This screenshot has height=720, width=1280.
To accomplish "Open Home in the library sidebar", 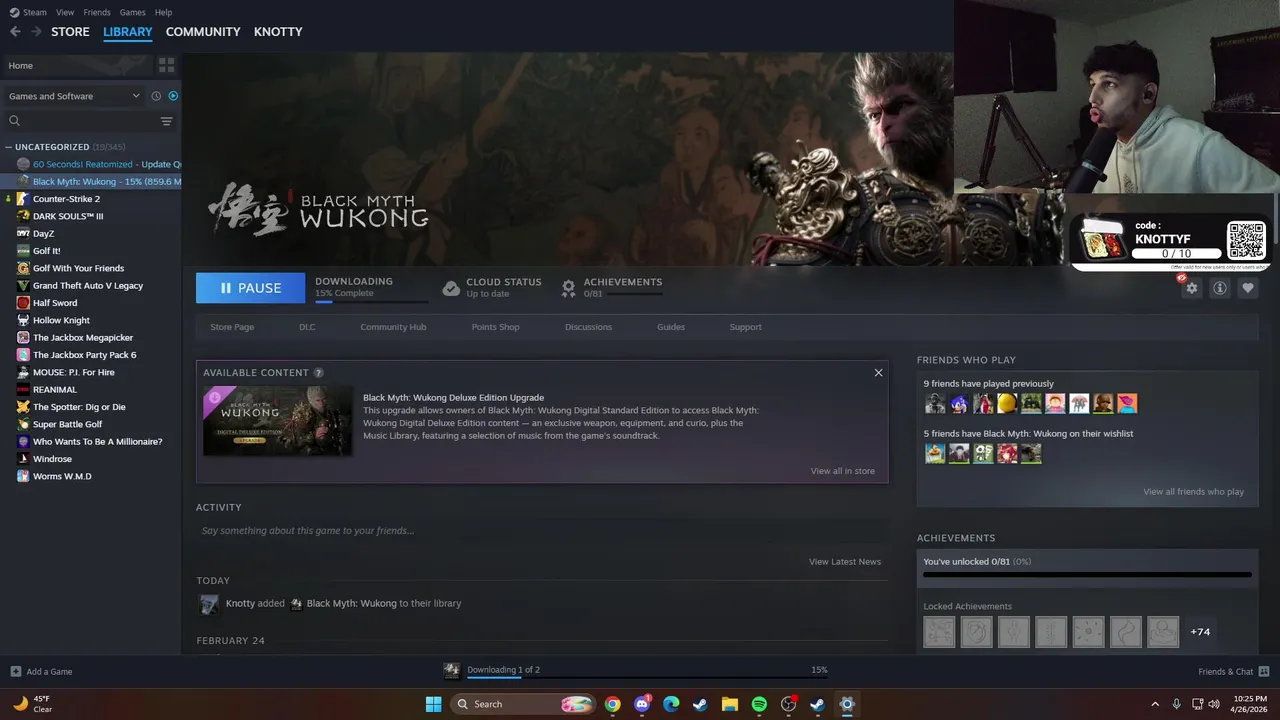I will pos(78,65).
